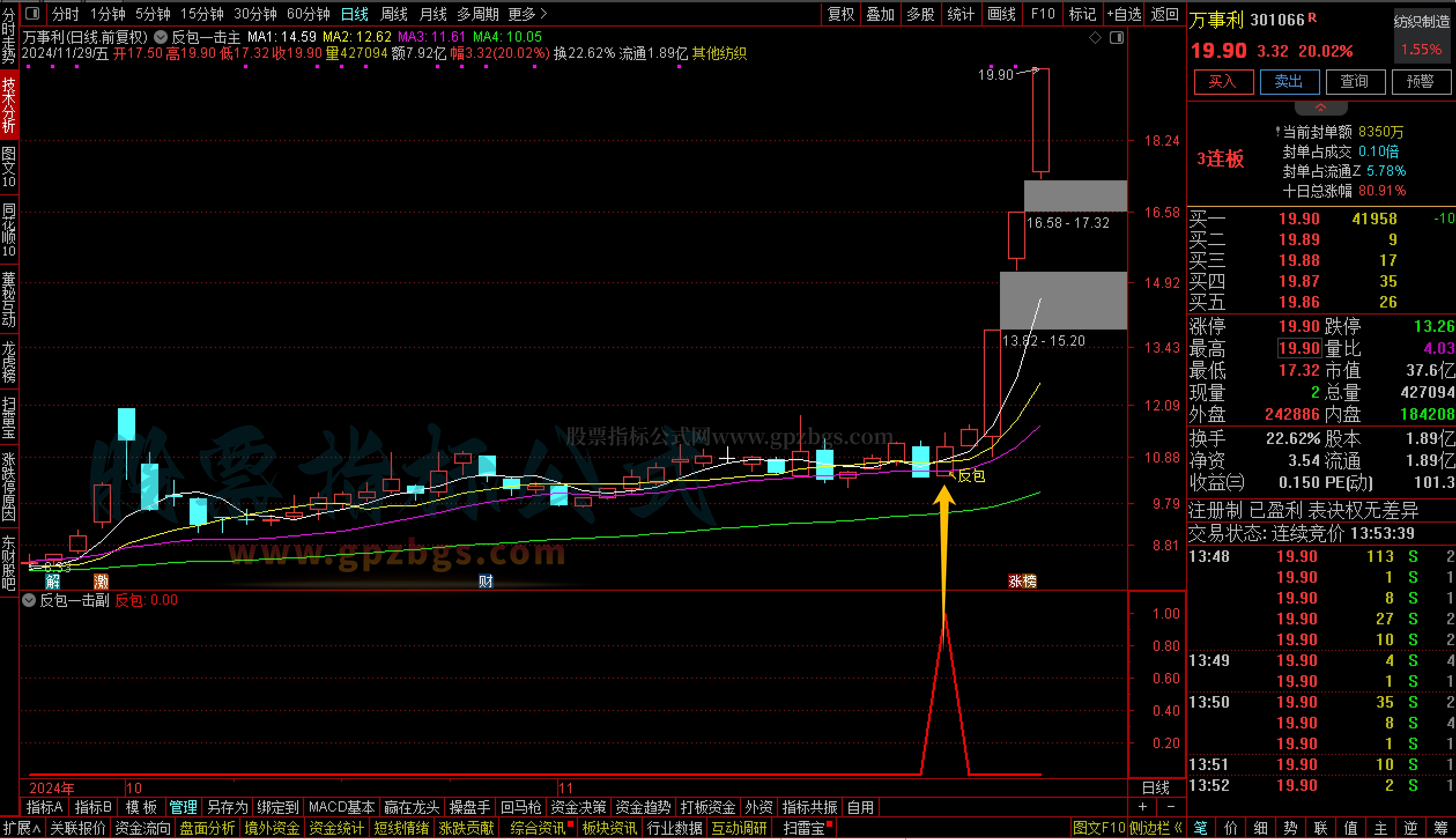1456x840 pixels.
Task: Collapse info panel with up-chevron handle
Action: 1321,108
